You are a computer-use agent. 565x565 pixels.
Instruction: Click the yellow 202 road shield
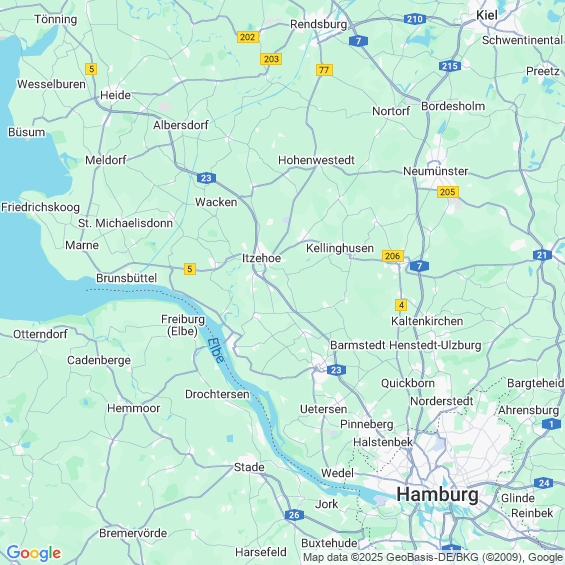coord(248,37)
